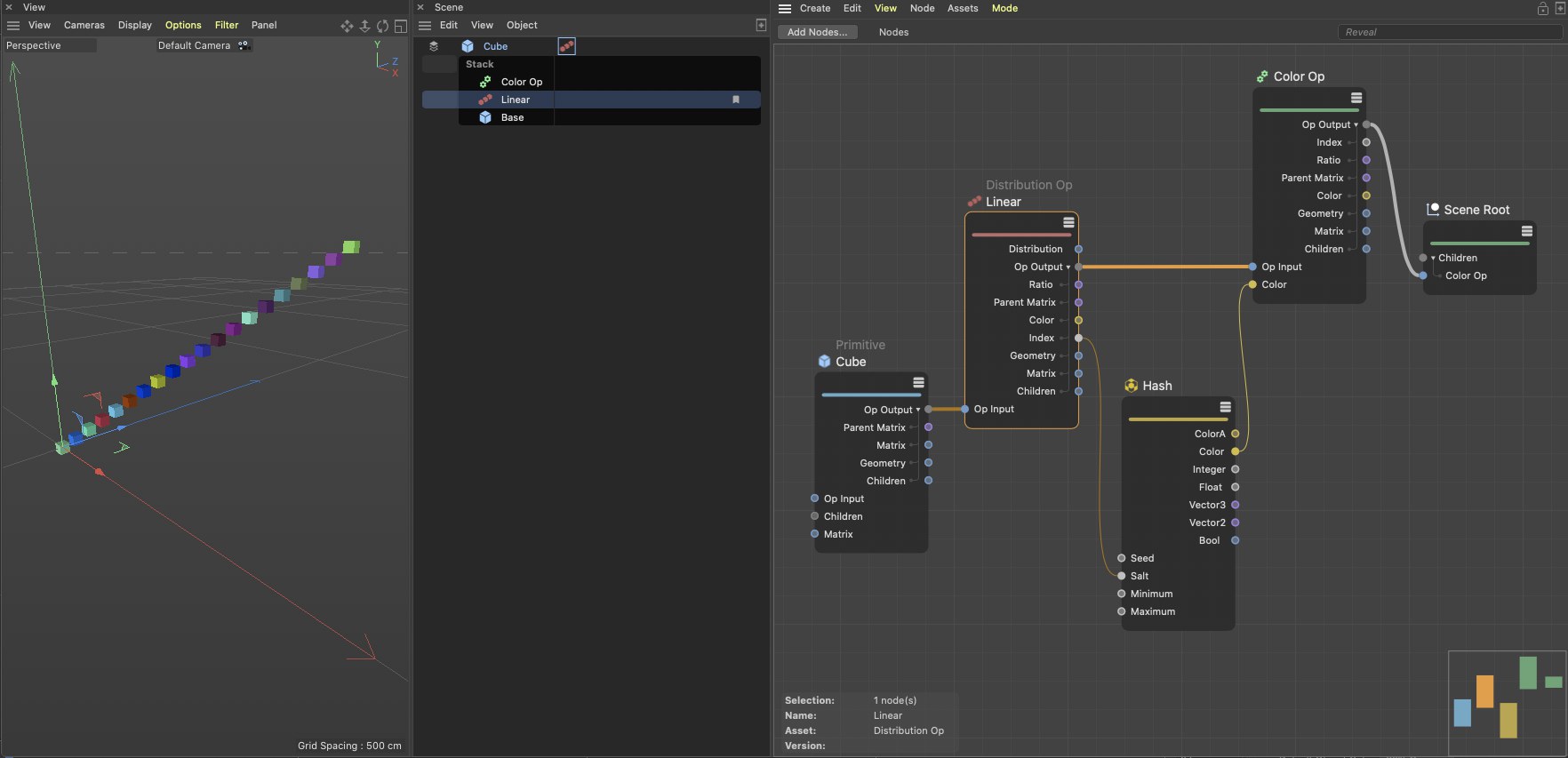Toggle the bookmark flag on Linear row
1568x758 pixels.
(x=735, y=100)
